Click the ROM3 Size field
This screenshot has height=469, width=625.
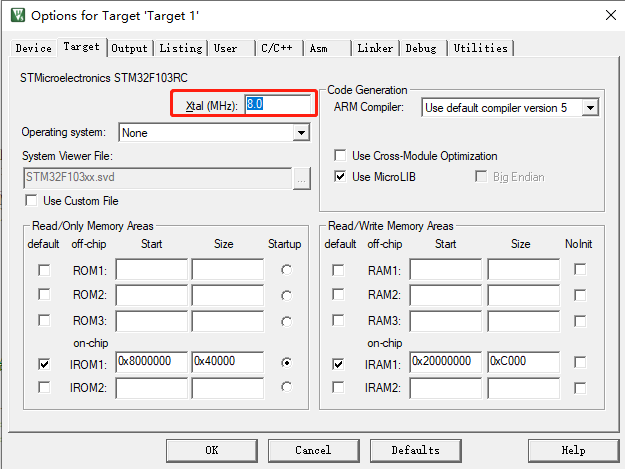coord(228,321)
